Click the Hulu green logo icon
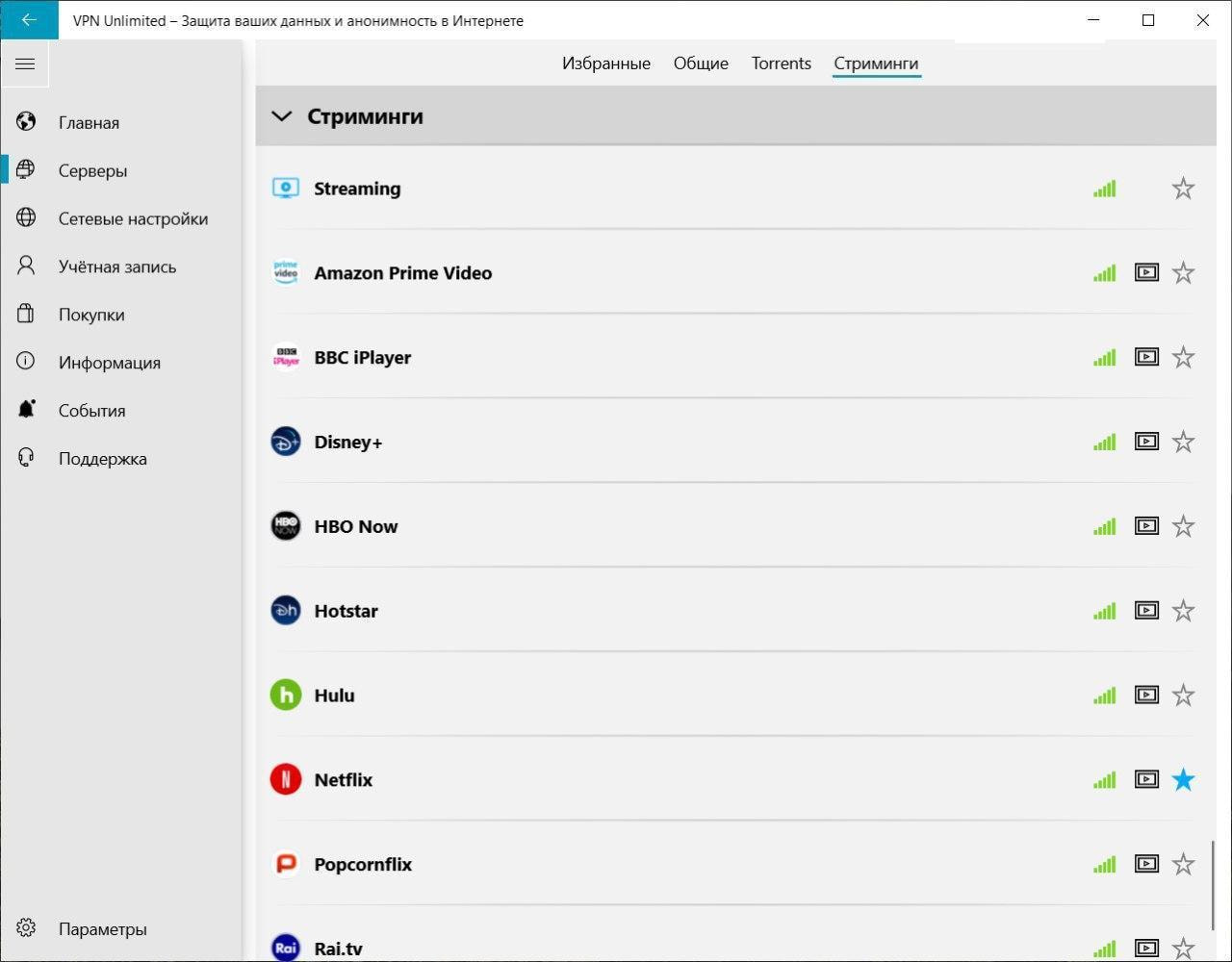Screen dimensions: 1232x962 coord(286,695)
